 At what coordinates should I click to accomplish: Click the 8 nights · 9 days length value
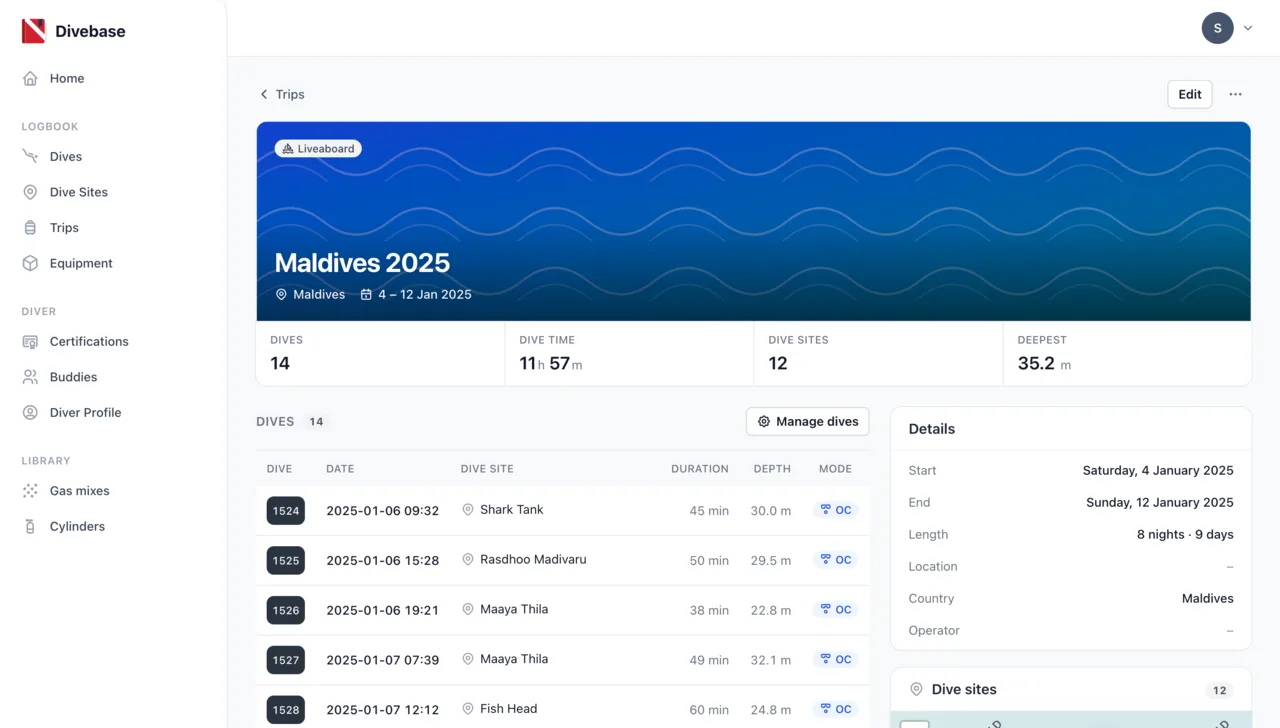pyautogui.click(x=1185, y=534)
